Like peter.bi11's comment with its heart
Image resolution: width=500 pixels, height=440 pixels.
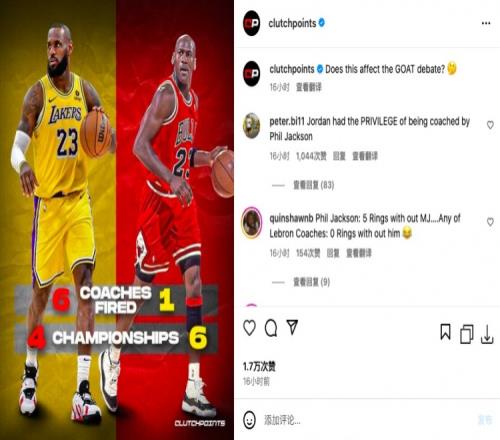tap(490, 125)
